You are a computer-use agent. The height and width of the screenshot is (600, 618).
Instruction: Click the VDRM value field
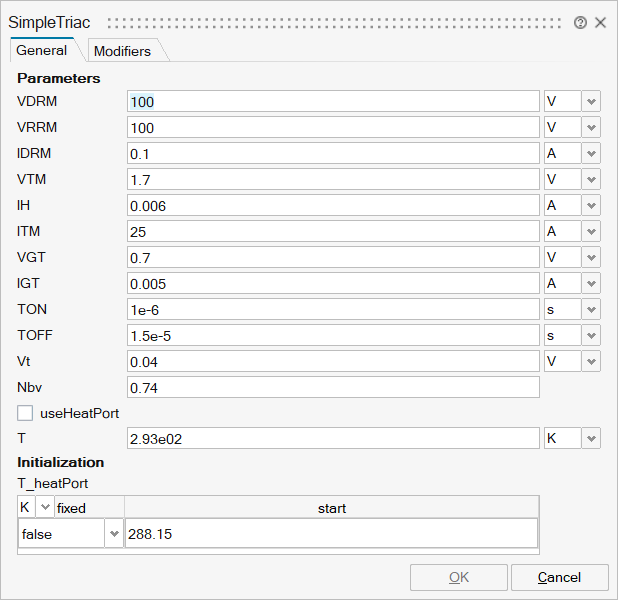point(333,102)
